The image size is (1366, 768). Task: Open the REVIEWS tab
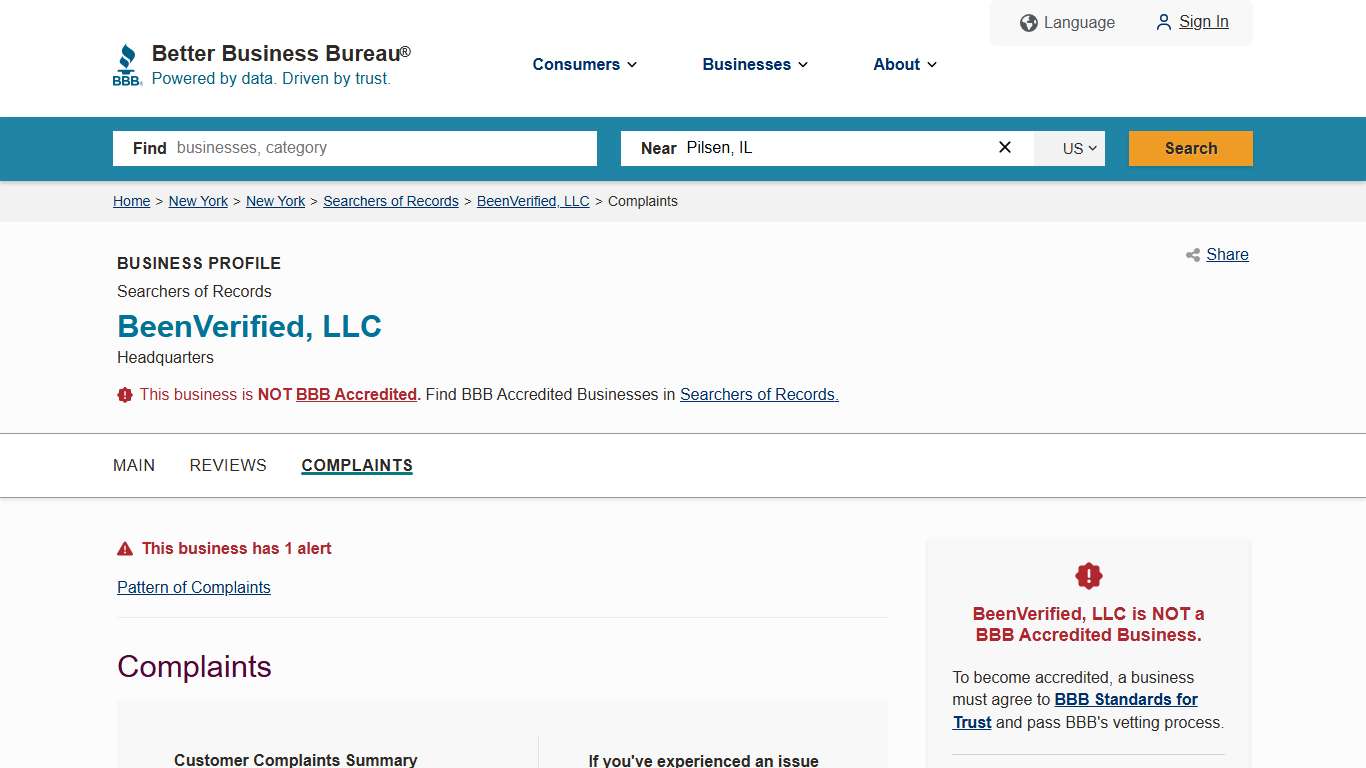228,465
